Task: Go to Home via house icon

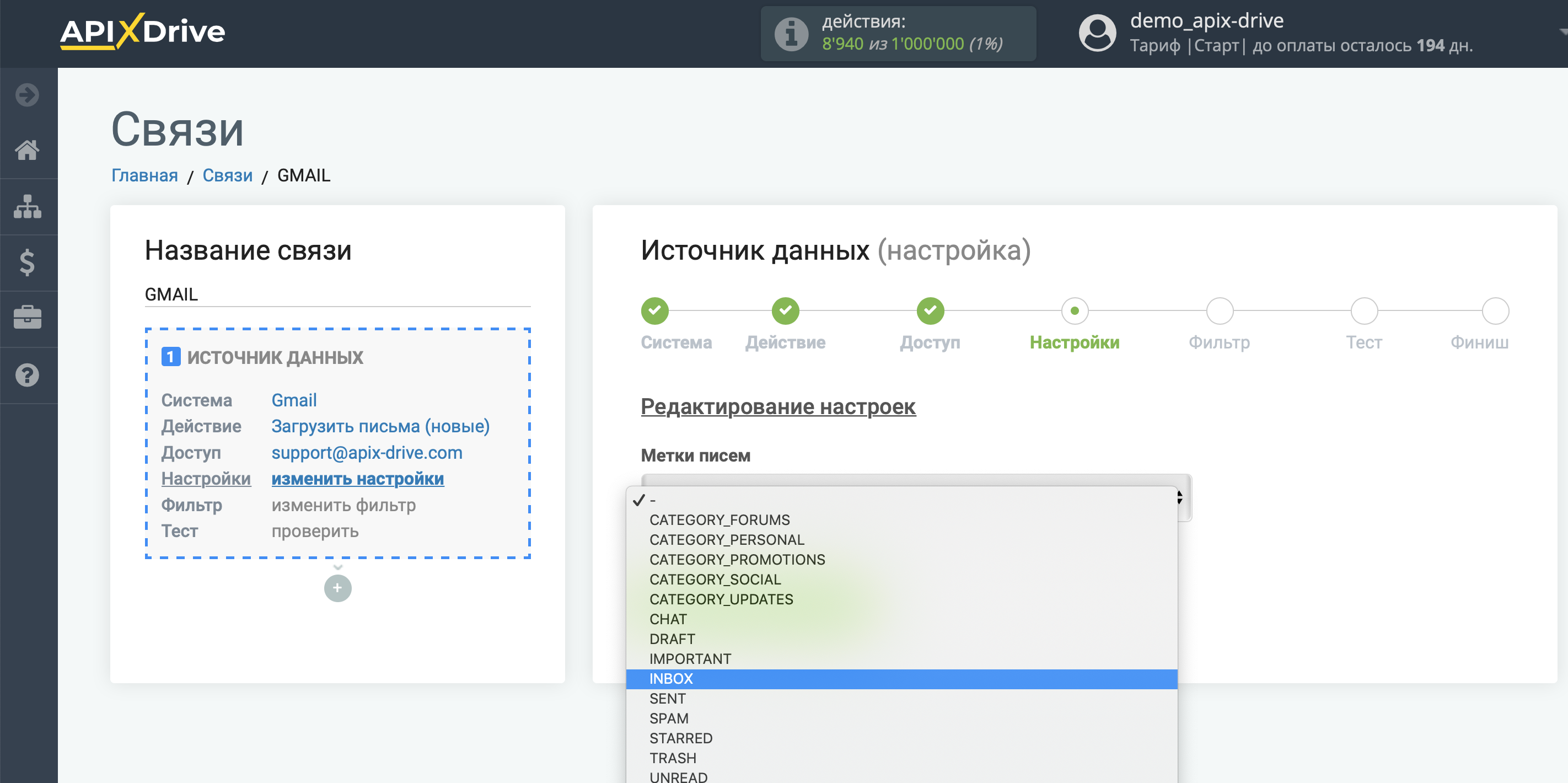Action: [x=28, y=150]
